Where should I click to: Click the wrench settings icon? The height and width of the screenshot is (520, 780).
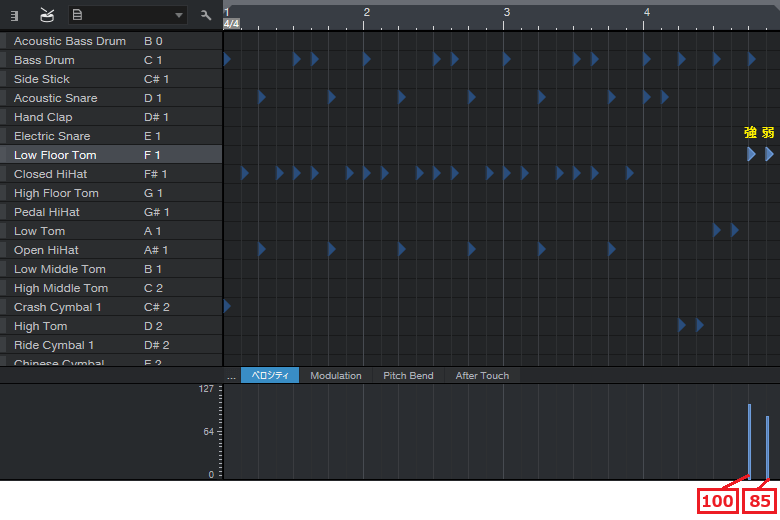pos(206,15)
